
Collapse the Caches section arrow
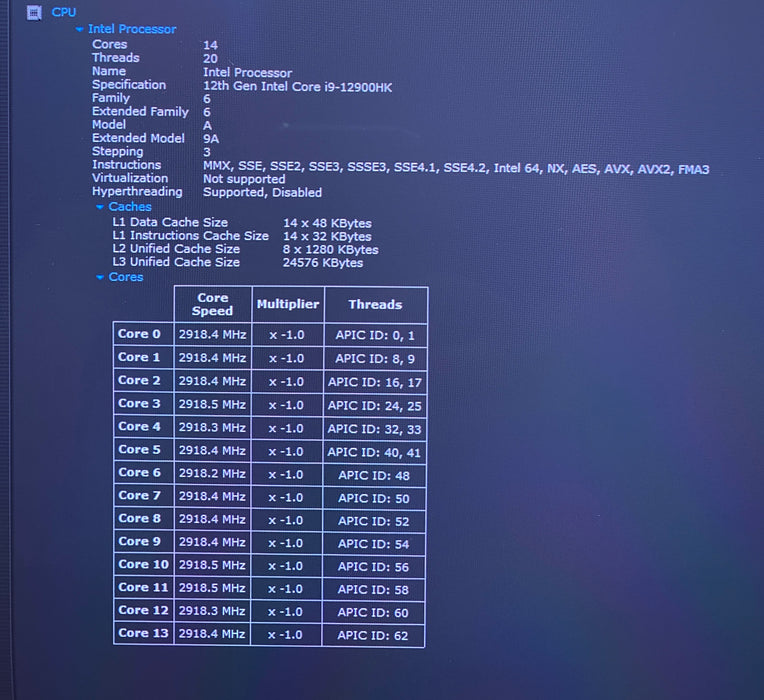point(100,207)
